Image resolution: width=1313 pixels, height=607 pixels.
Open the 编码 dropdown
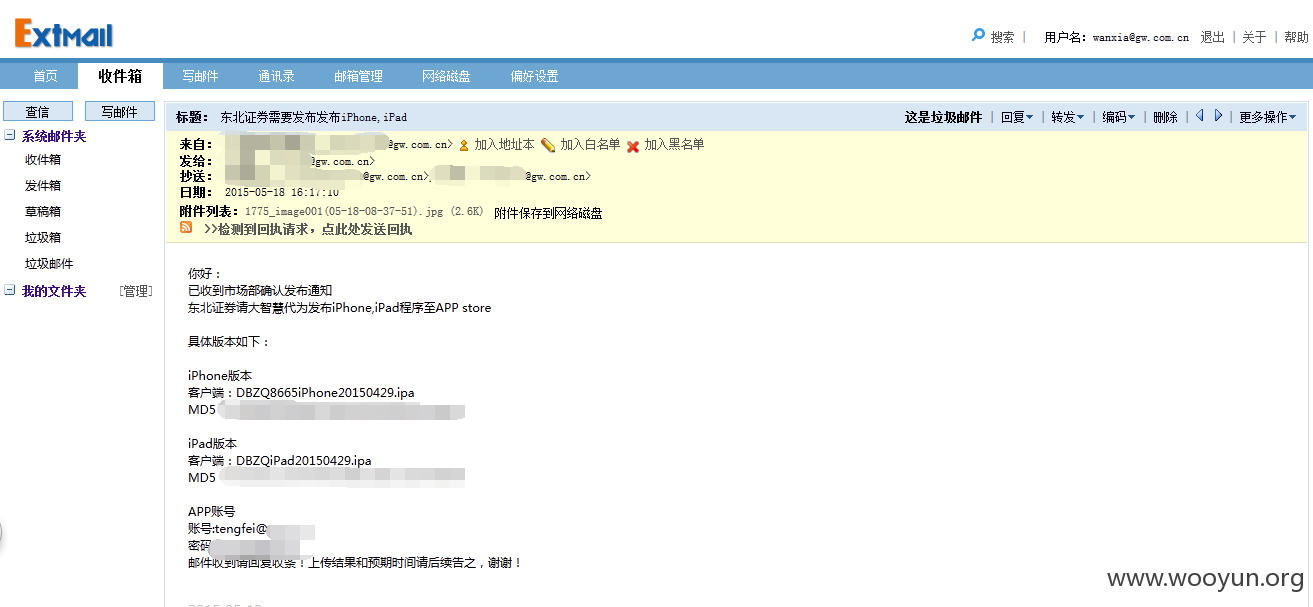(1118, 117)
